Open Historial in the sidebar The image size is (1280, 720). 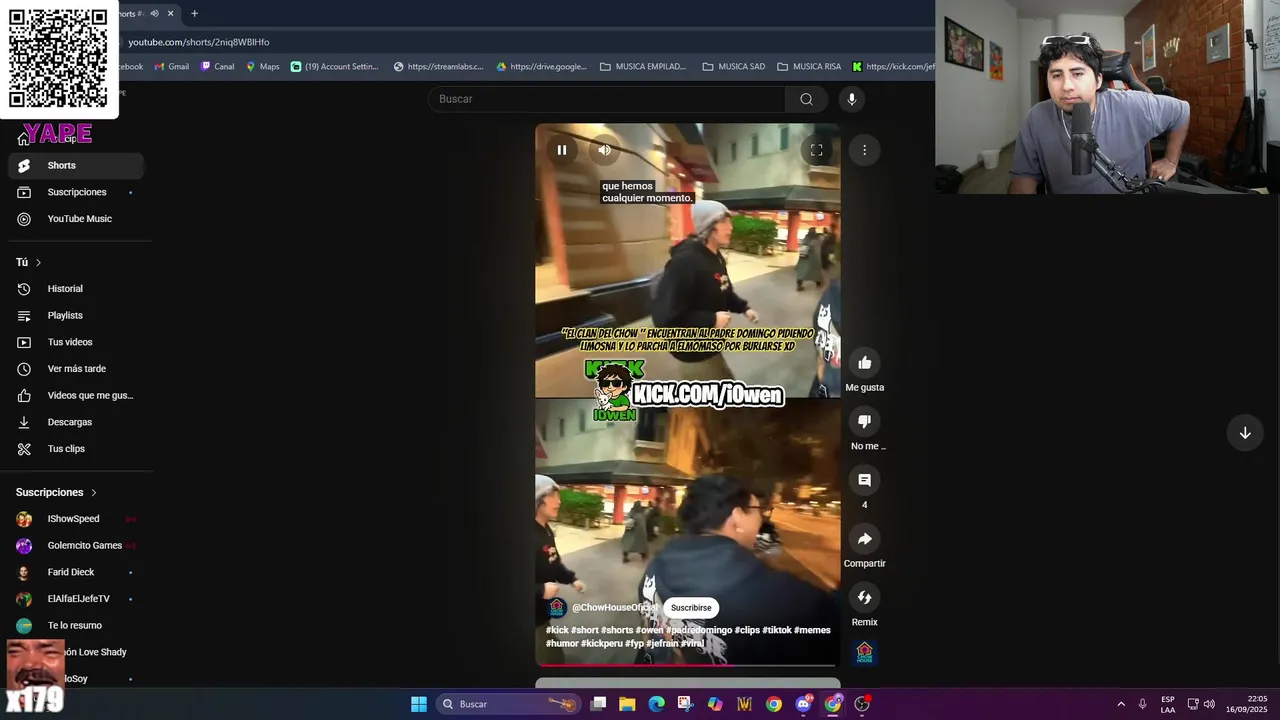tap(76, 289)
